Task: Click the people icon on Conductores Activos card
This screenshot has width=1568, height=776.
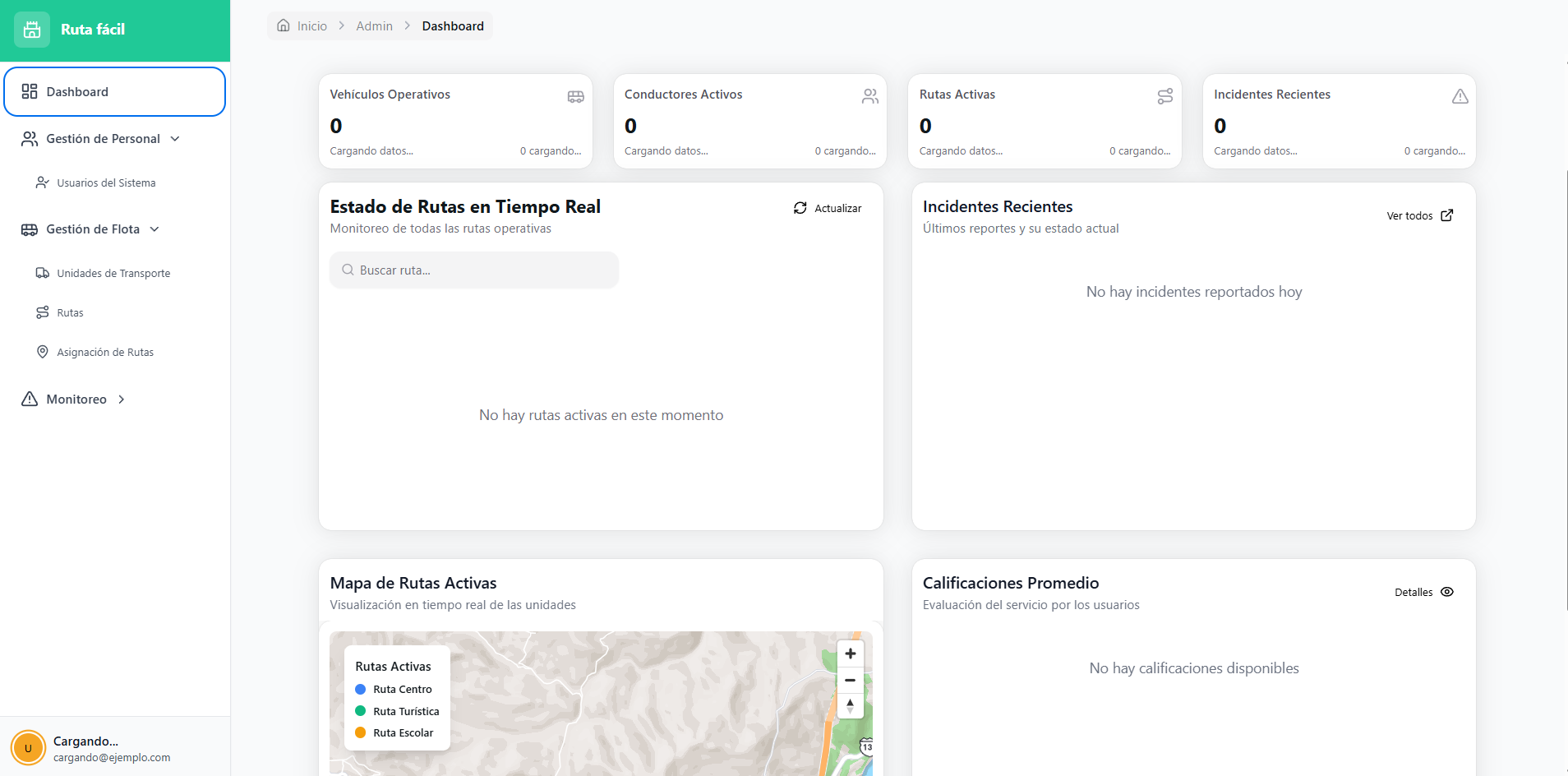Action: point(870,96)
